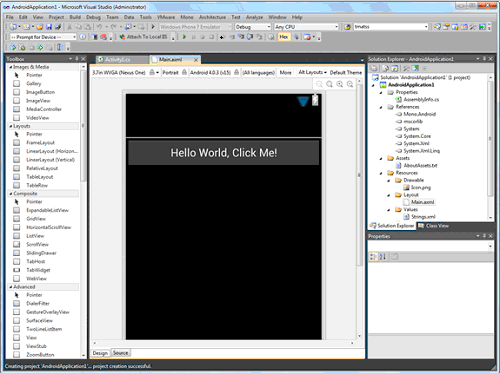Click the Save icon in toolbar
This screenshot has width=500, height=373.
[49, 27]
